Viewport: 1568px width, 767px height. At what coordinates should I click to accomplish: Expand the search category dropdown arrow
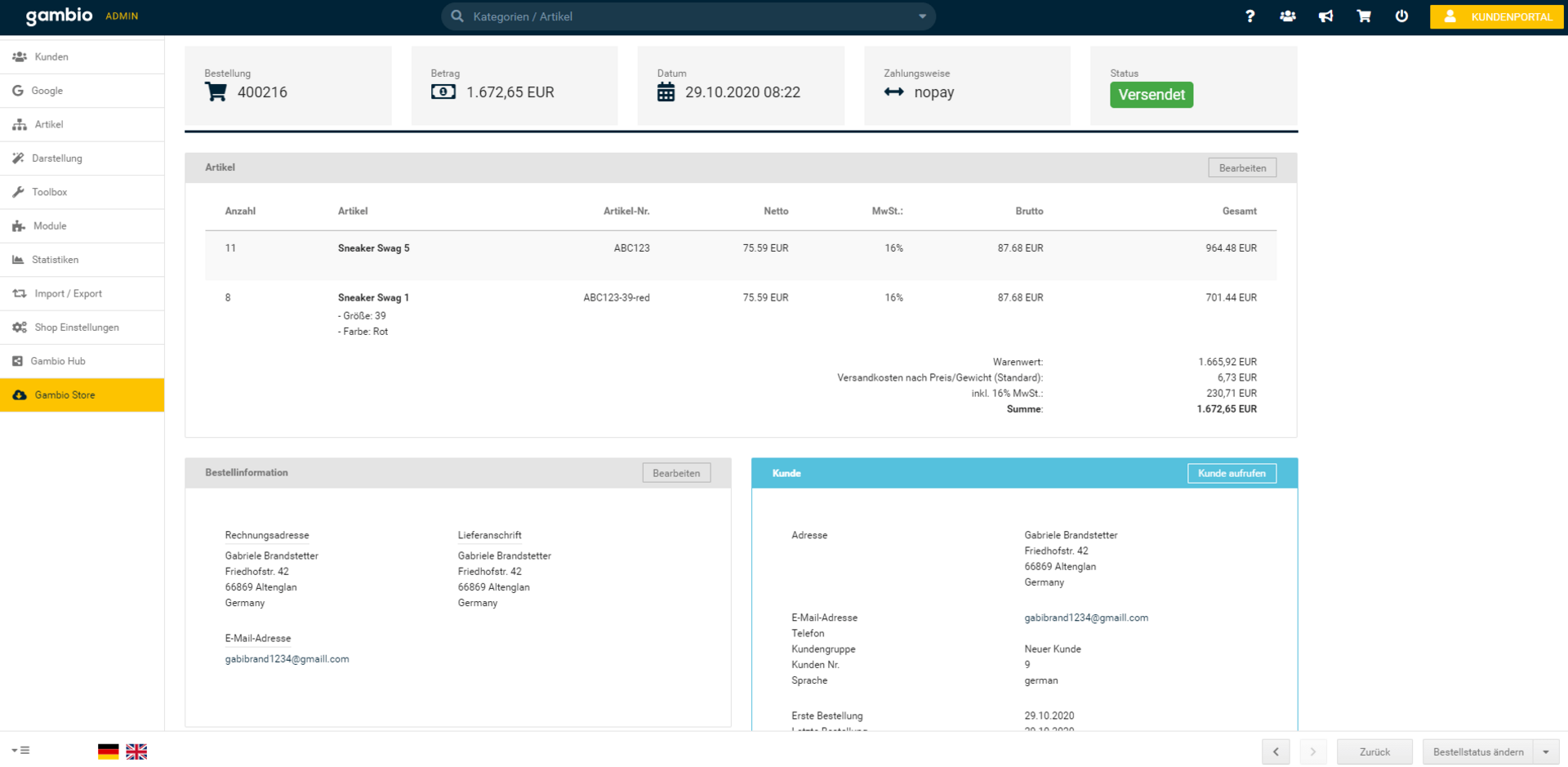click(922, 16)
